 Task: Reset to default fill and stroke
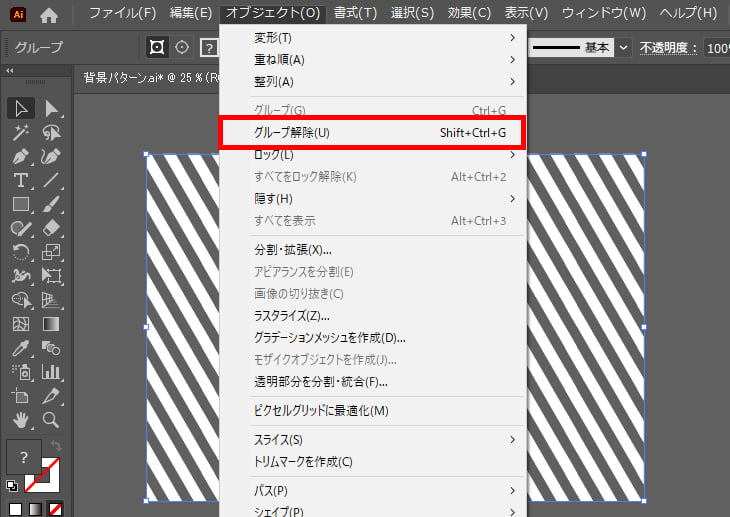[x=12, y=487]
